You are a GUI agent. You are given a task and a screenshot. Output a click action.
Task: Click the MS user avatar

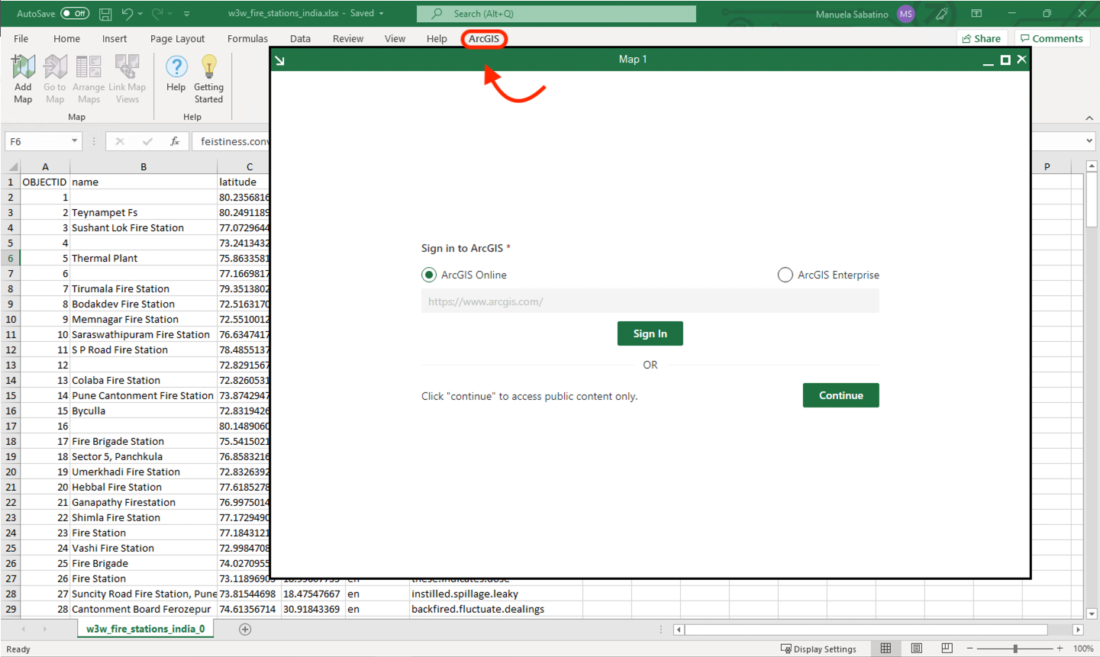coord(906,13)
